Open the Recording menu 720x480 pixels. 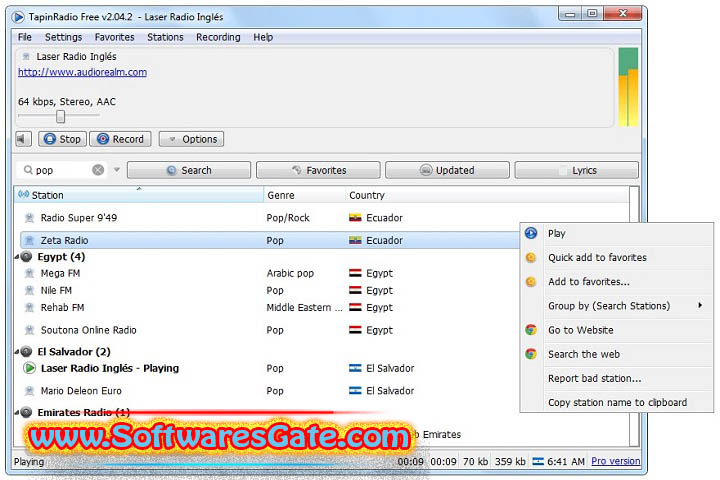[218, 37]
